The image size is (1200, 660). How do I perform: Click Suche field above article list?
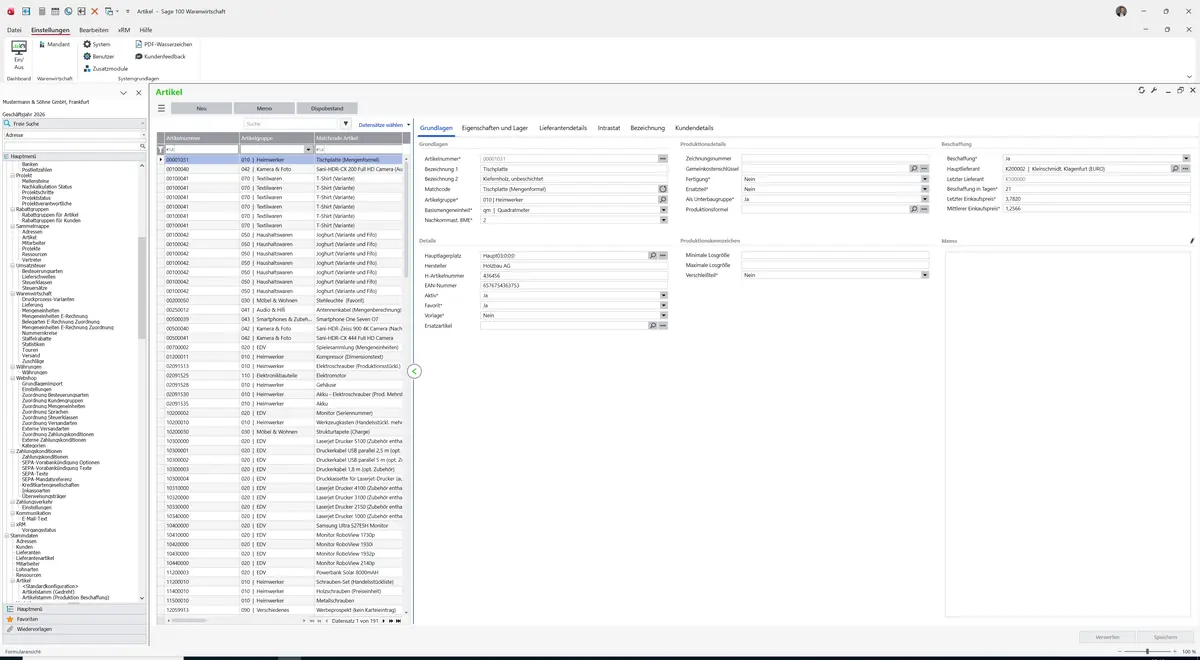coord(291,124)
